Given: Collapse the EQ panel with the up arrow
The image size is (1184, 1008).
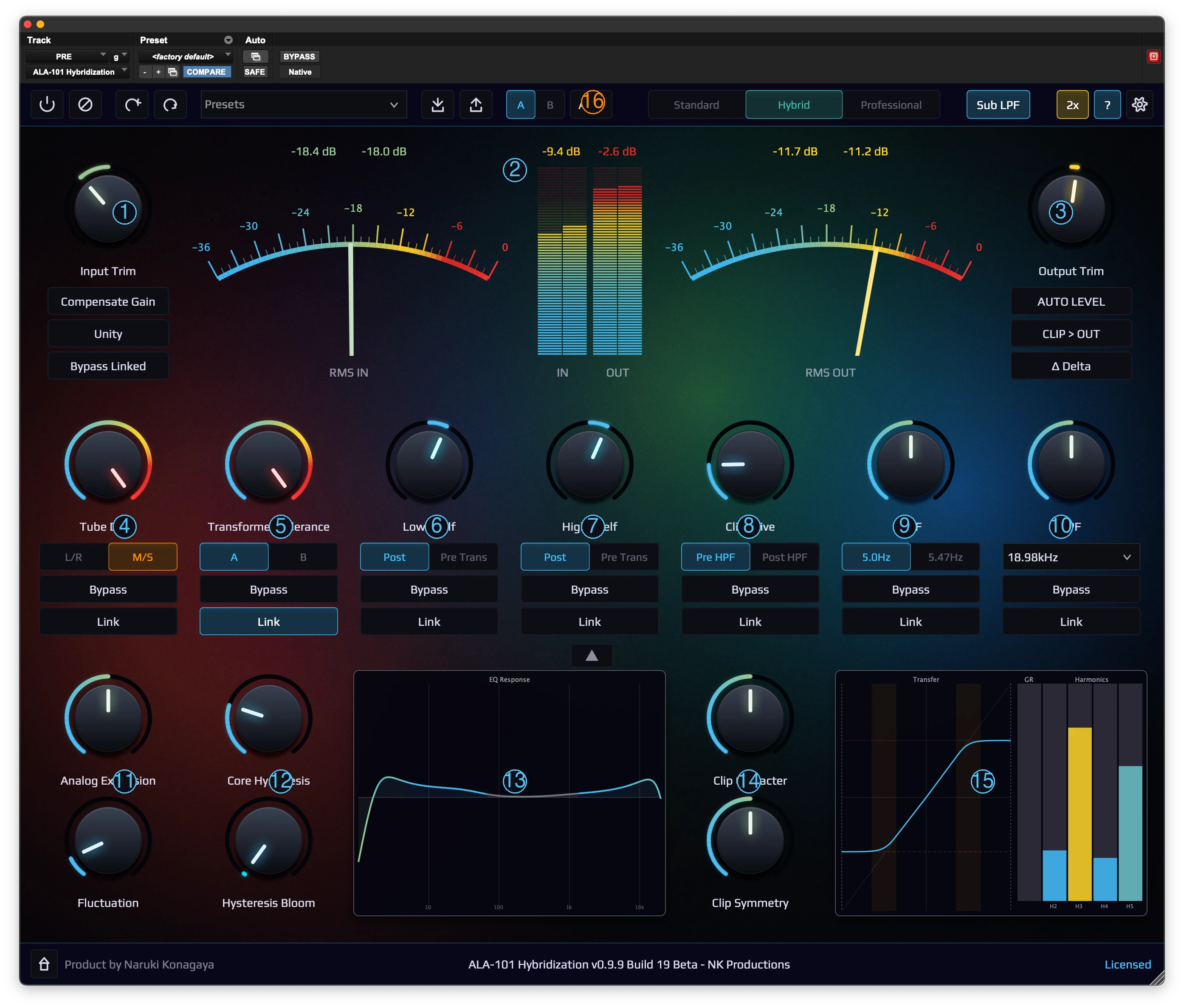Looking at the screenshot, I should 592,656.
